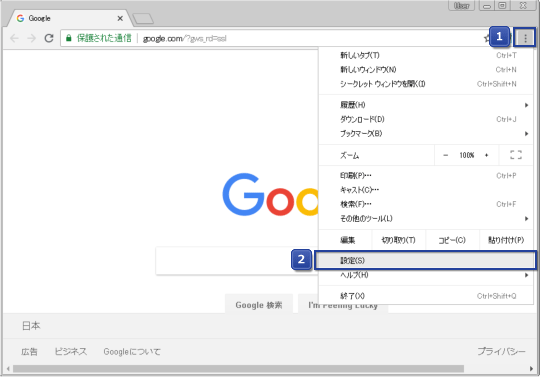Open the Googleについて footer link
This screenshot has height=377, width=540.
(x=132, y=352)
